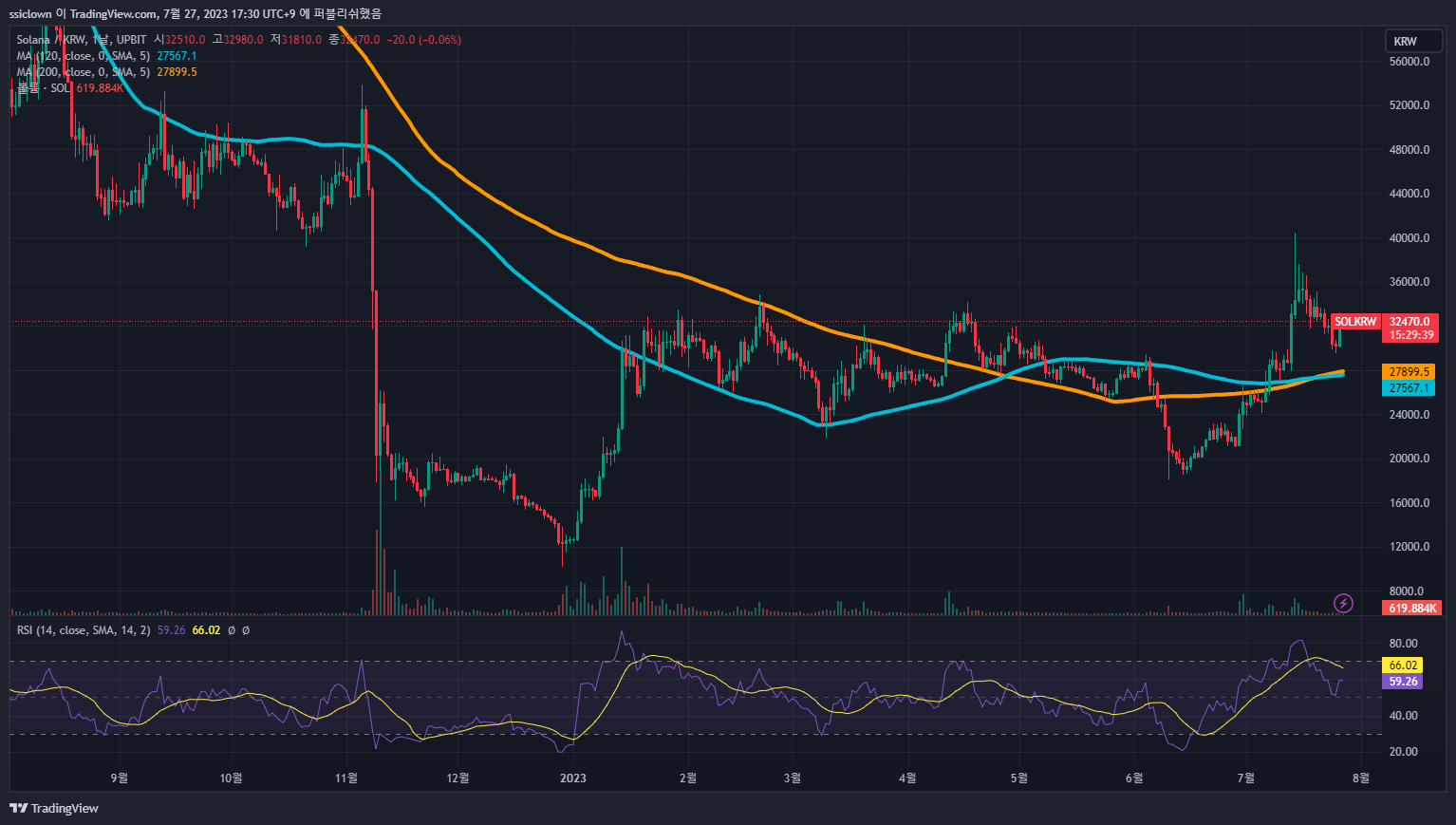
Task: Click the 40.00 RSI axis tick
Action: (1404, 716)
